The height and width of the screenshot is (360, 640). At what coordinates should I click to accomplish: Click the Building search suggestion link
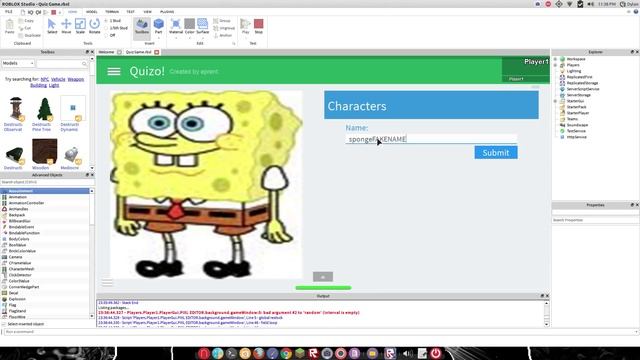click(38, 85)
